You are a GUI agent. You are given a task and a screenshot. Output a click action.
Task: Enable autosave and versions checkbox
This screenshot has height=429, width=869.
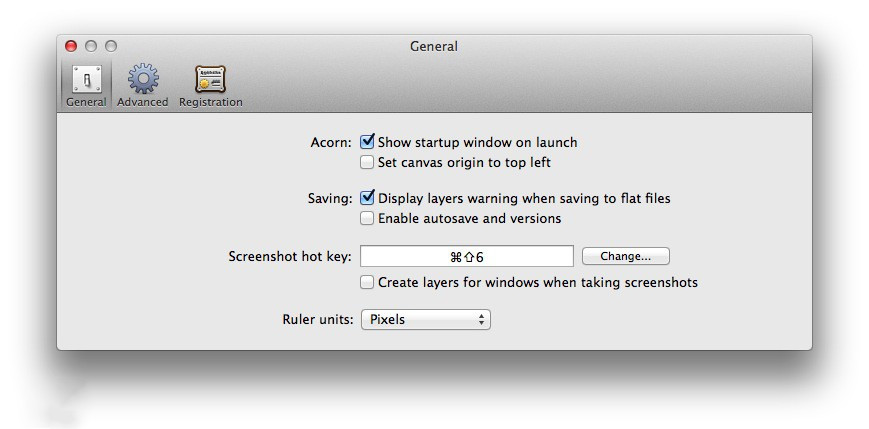(367, 218)
